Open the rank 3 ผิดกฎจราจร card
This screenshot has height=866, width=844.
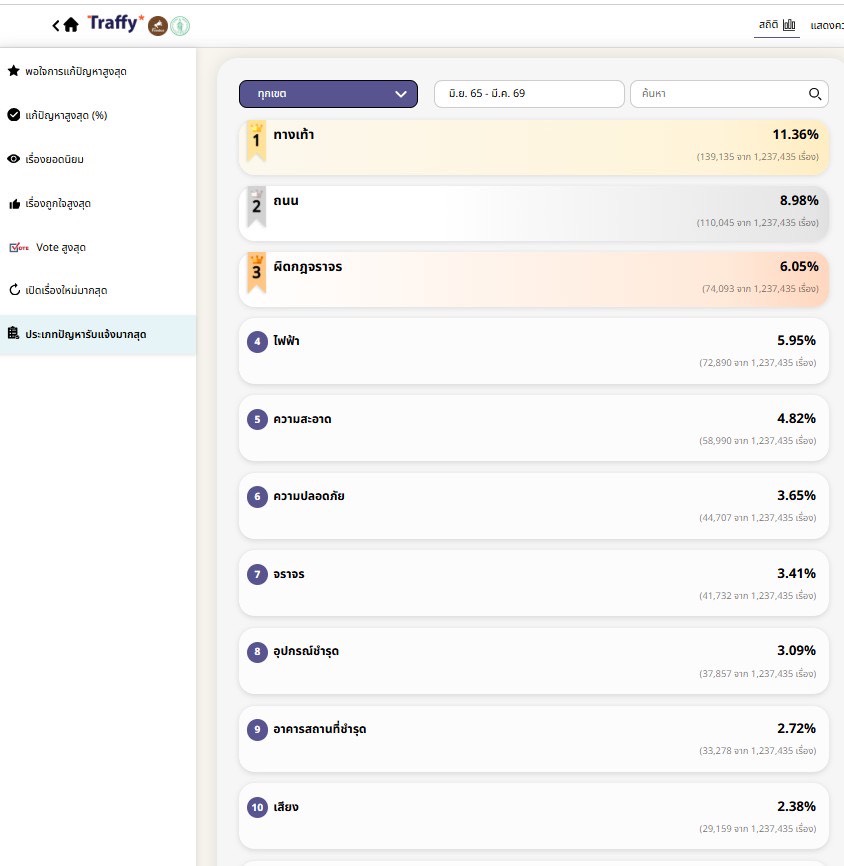coord(533,279)
